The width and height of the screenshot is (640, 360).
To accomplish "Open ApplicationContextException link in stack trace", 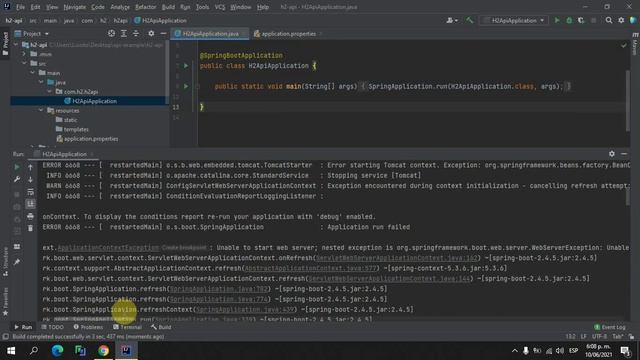I will [108, 247].
